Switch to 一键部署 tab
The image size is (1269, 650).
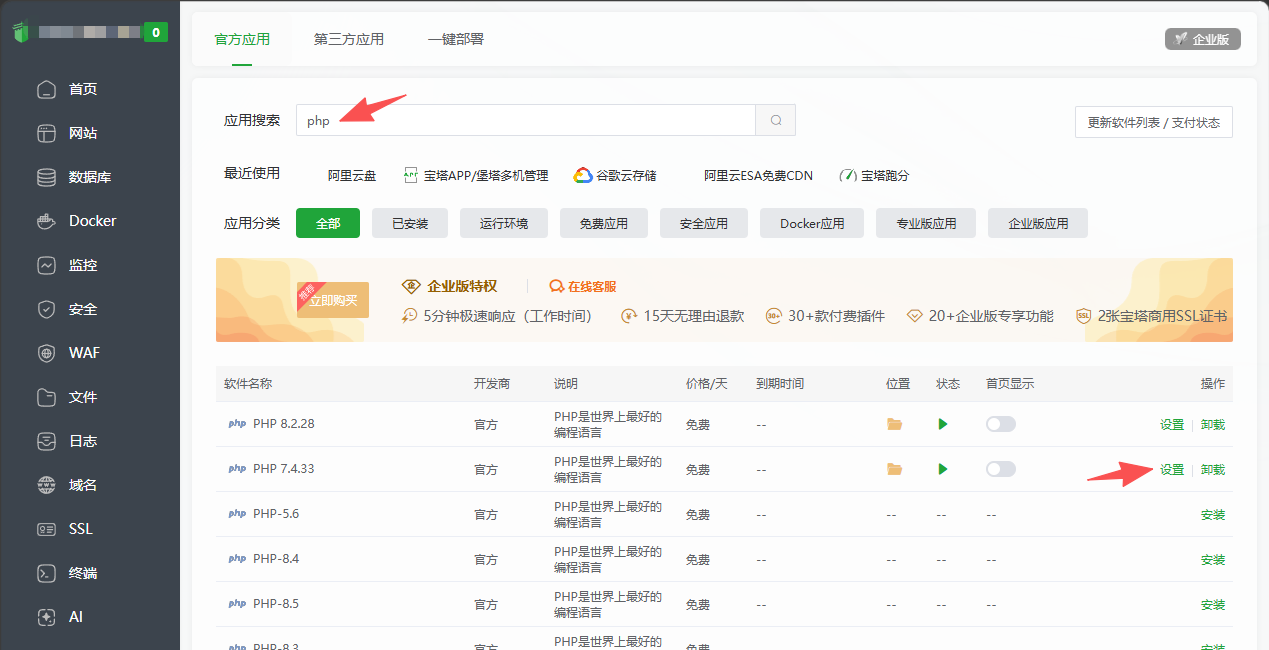(x=456, y=39)
